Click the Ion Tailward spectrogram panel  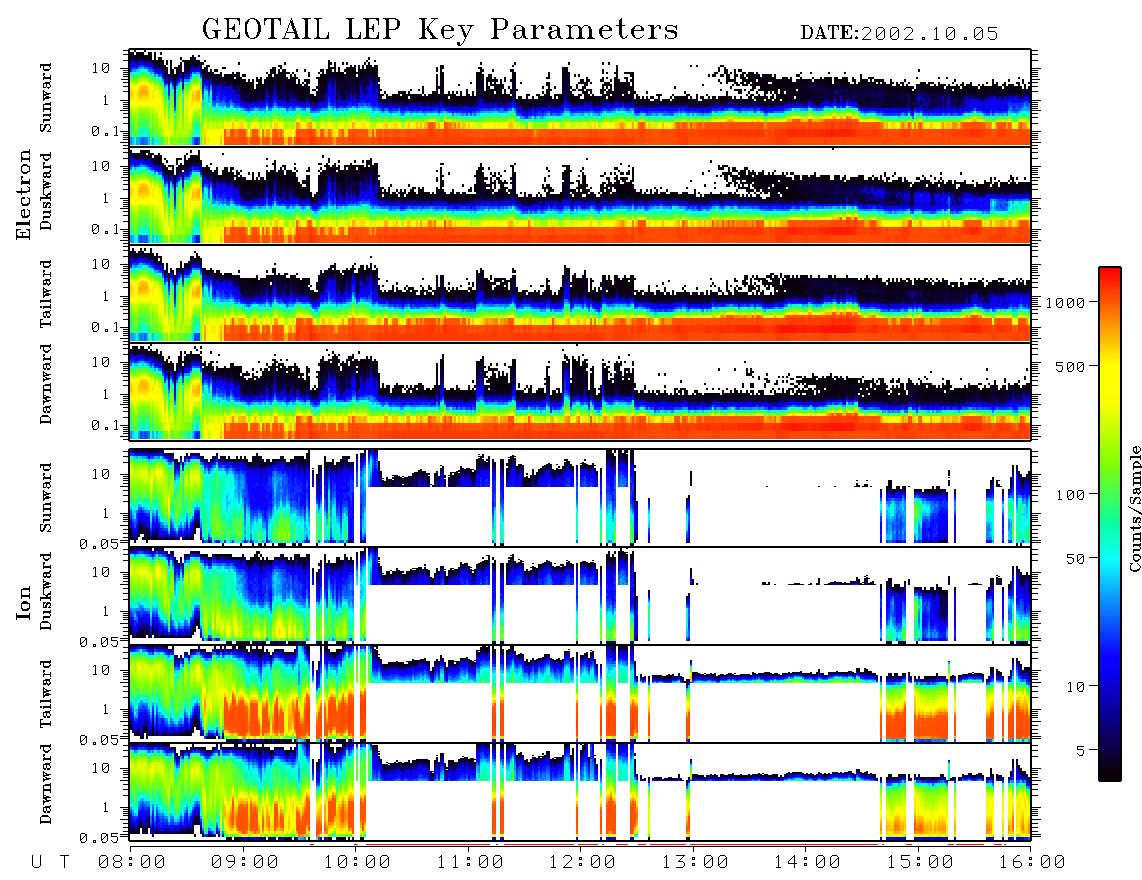pos(580,694)
